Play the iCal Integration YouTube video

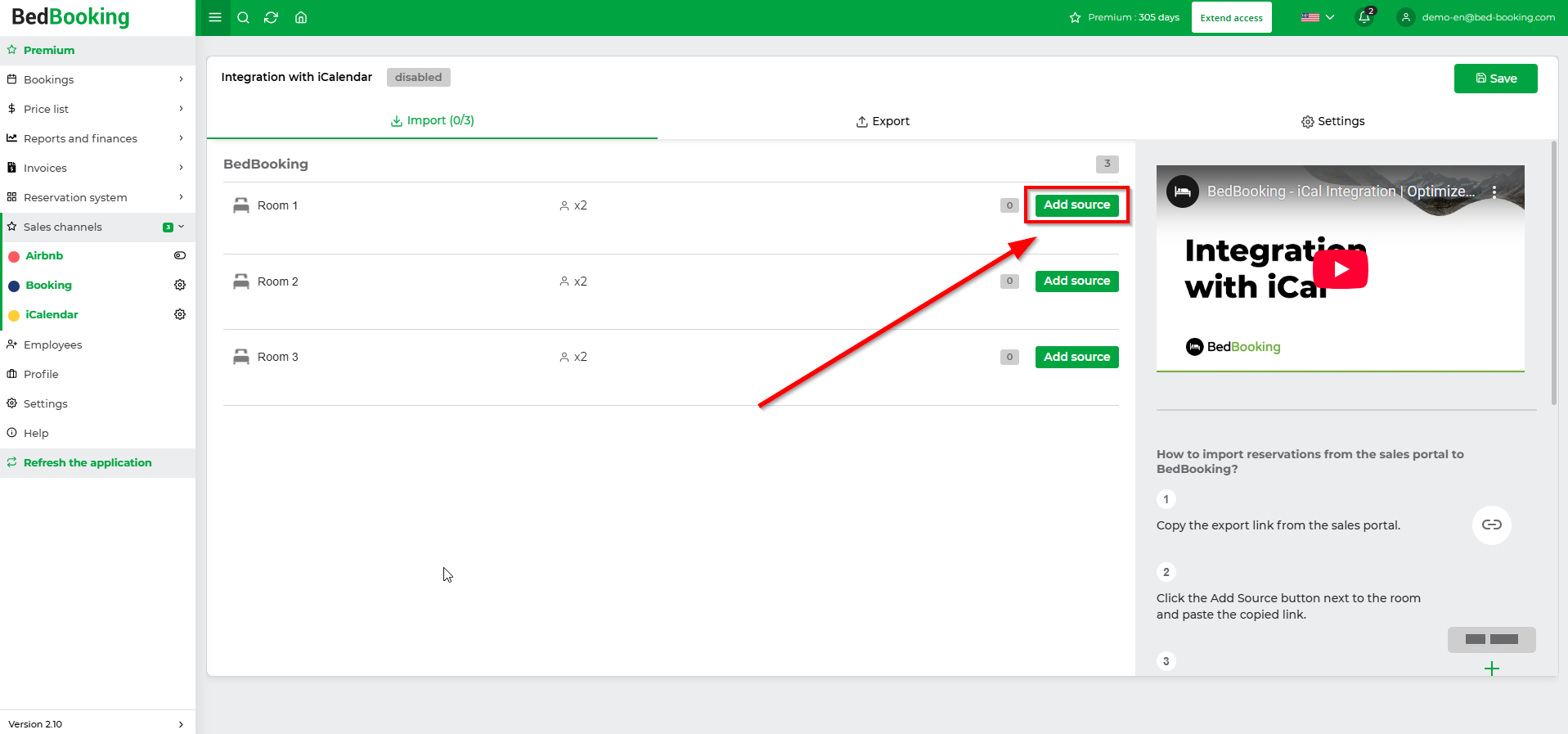coord(1341,269)
